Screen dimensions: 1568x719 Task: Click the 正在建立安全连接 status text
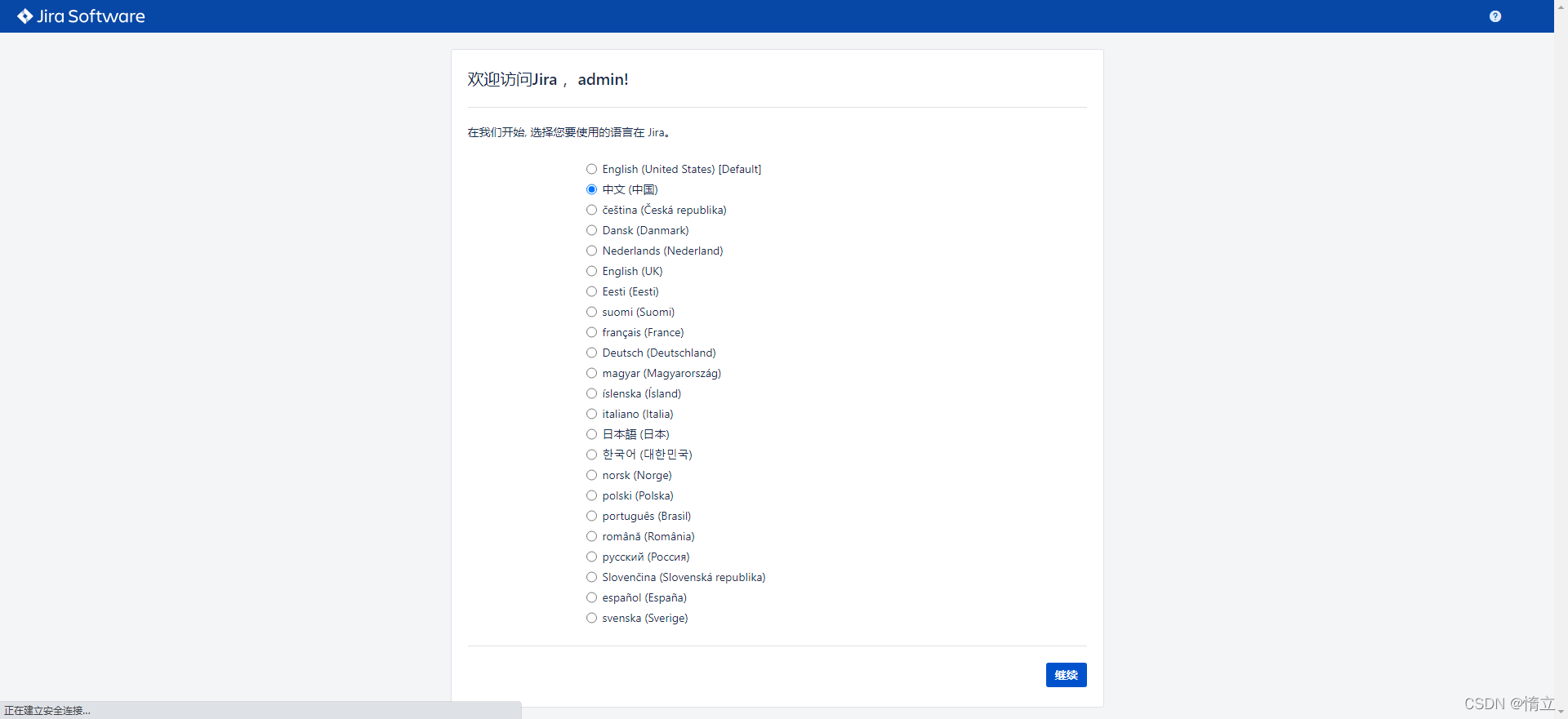click(x=47, y=711)
